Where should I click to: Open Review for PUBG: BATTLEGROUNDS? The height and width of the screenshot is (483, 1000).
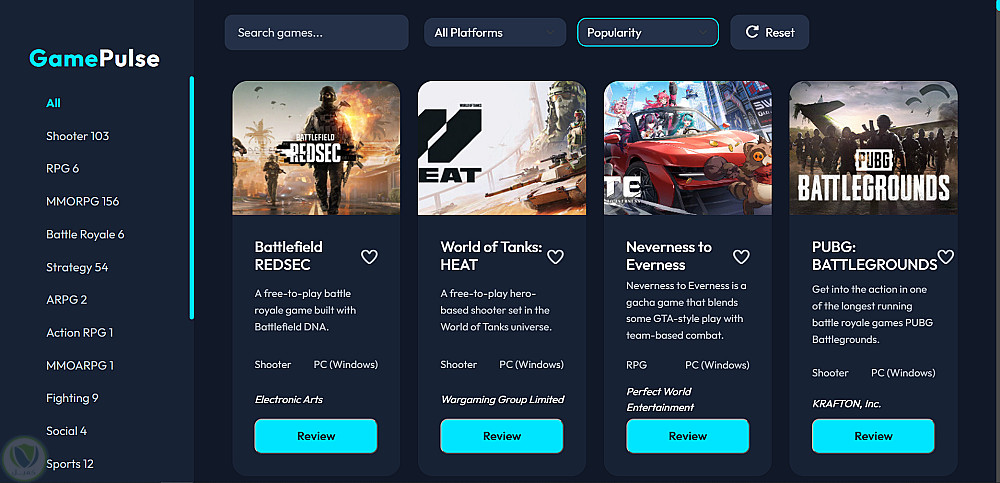pos(873,436)
